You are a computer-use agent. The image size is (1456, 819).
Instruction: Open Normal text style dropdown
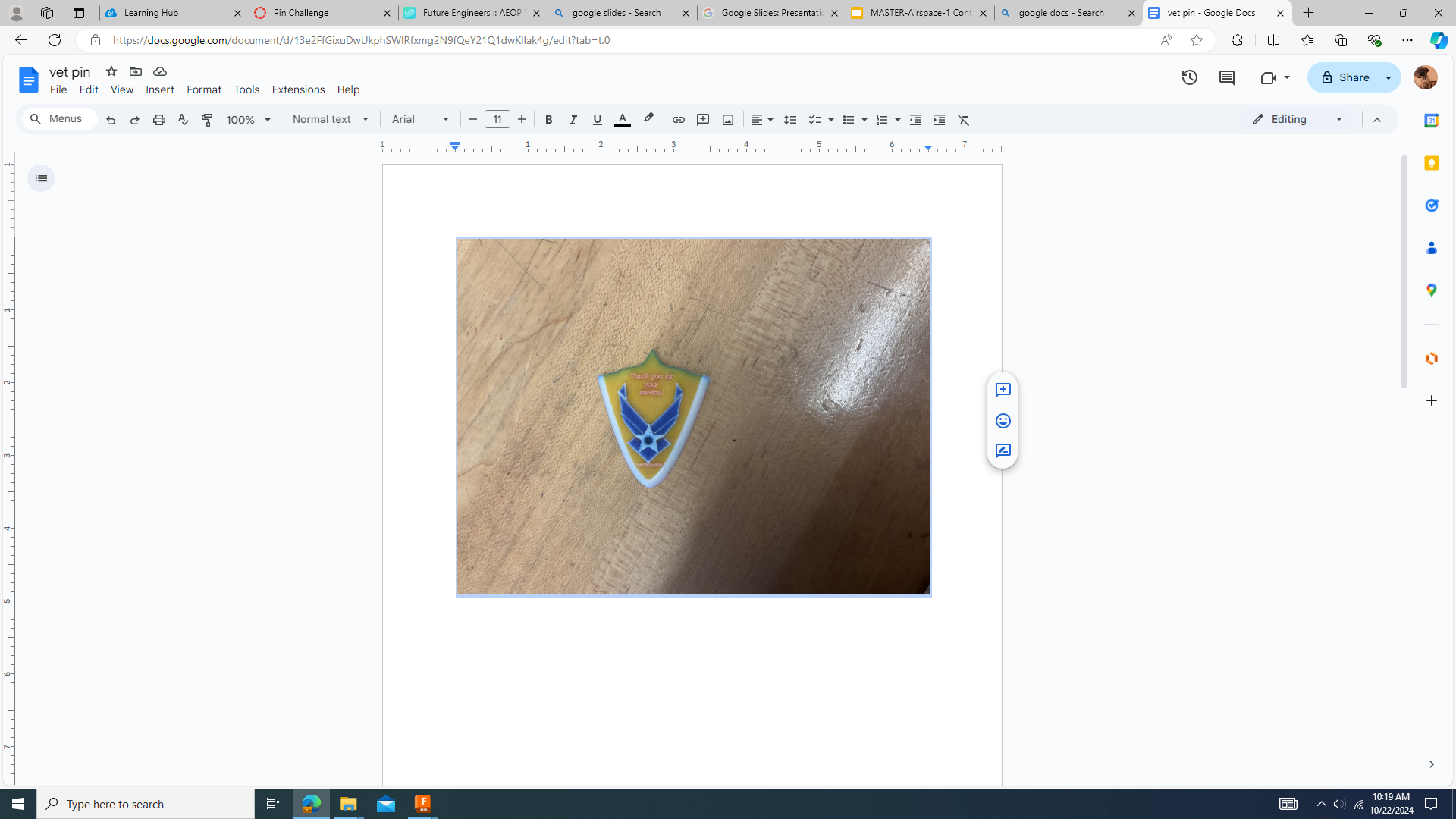(x=331, y=120)
